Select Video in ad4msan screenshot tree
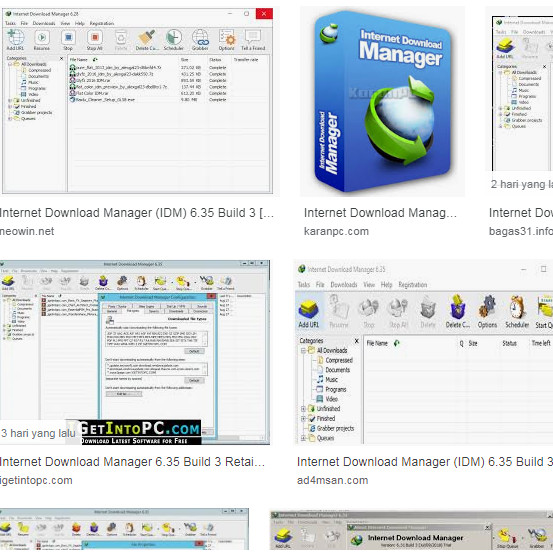Viewport: 553px width, 553px height. [332, 399]
